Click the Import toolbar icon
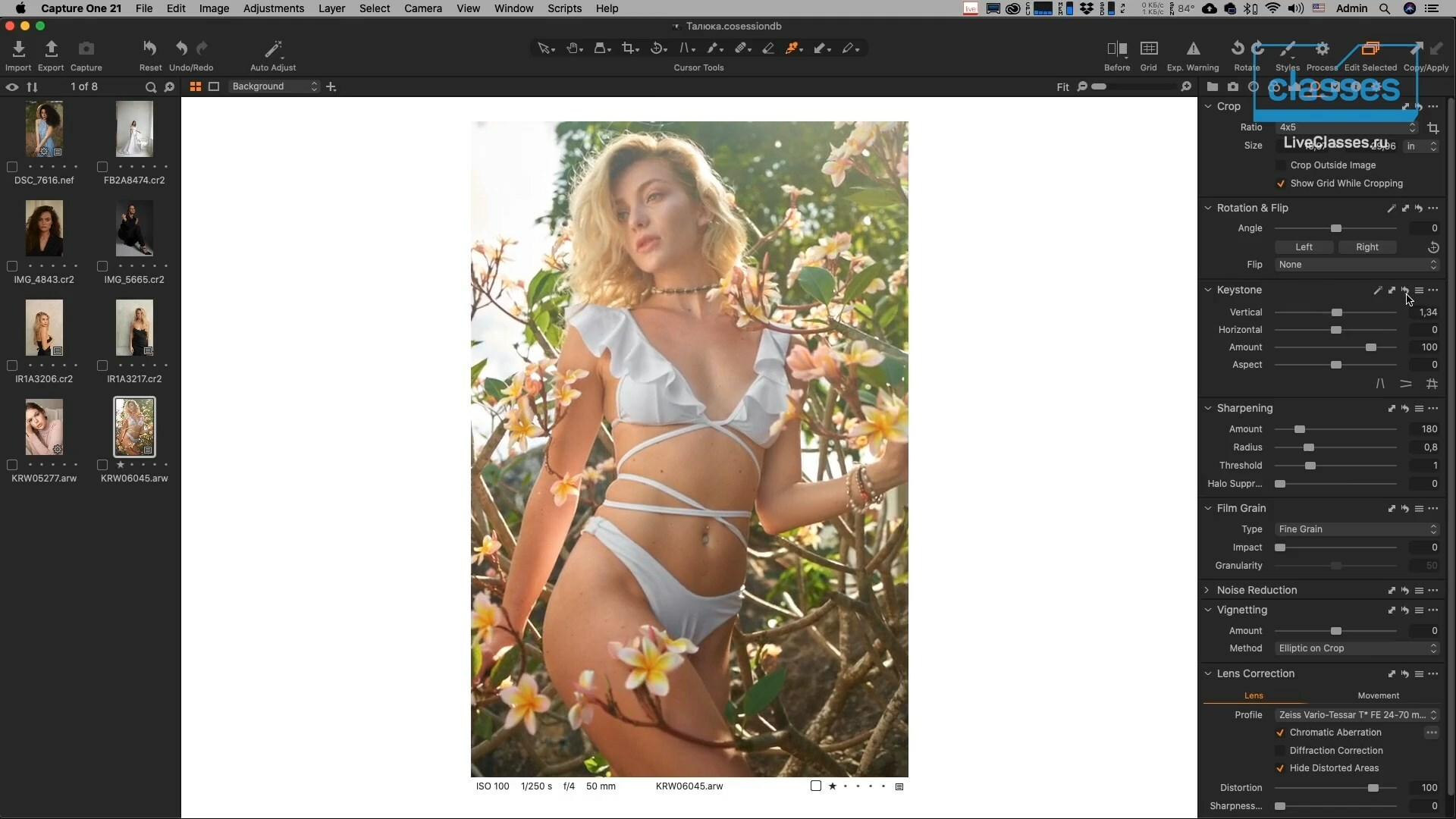Image resolution: width=1456 pixels, height=819 pixels. [18, 49]
